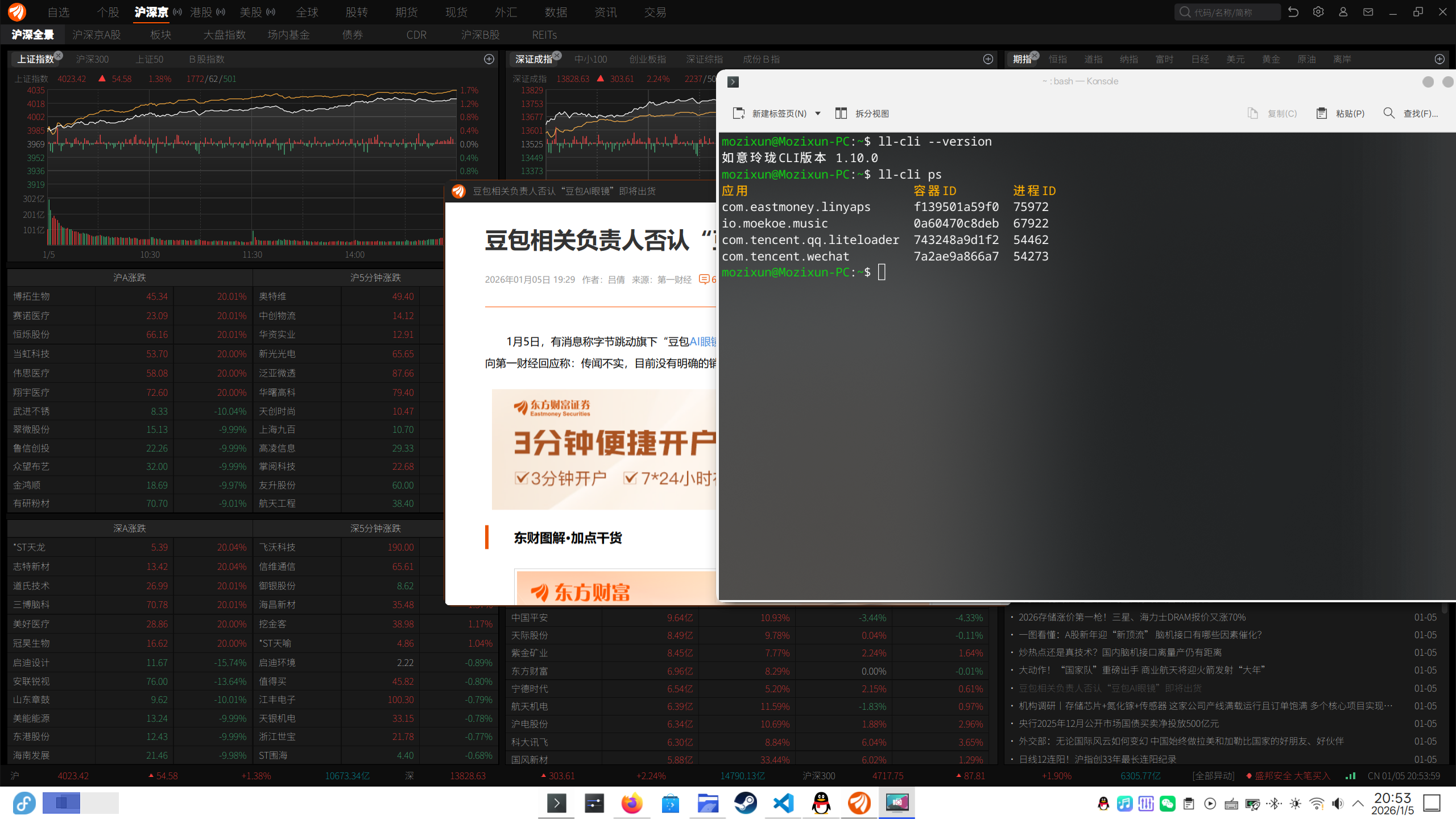Close the 深证成指 tab with its x

click(557, 55)
